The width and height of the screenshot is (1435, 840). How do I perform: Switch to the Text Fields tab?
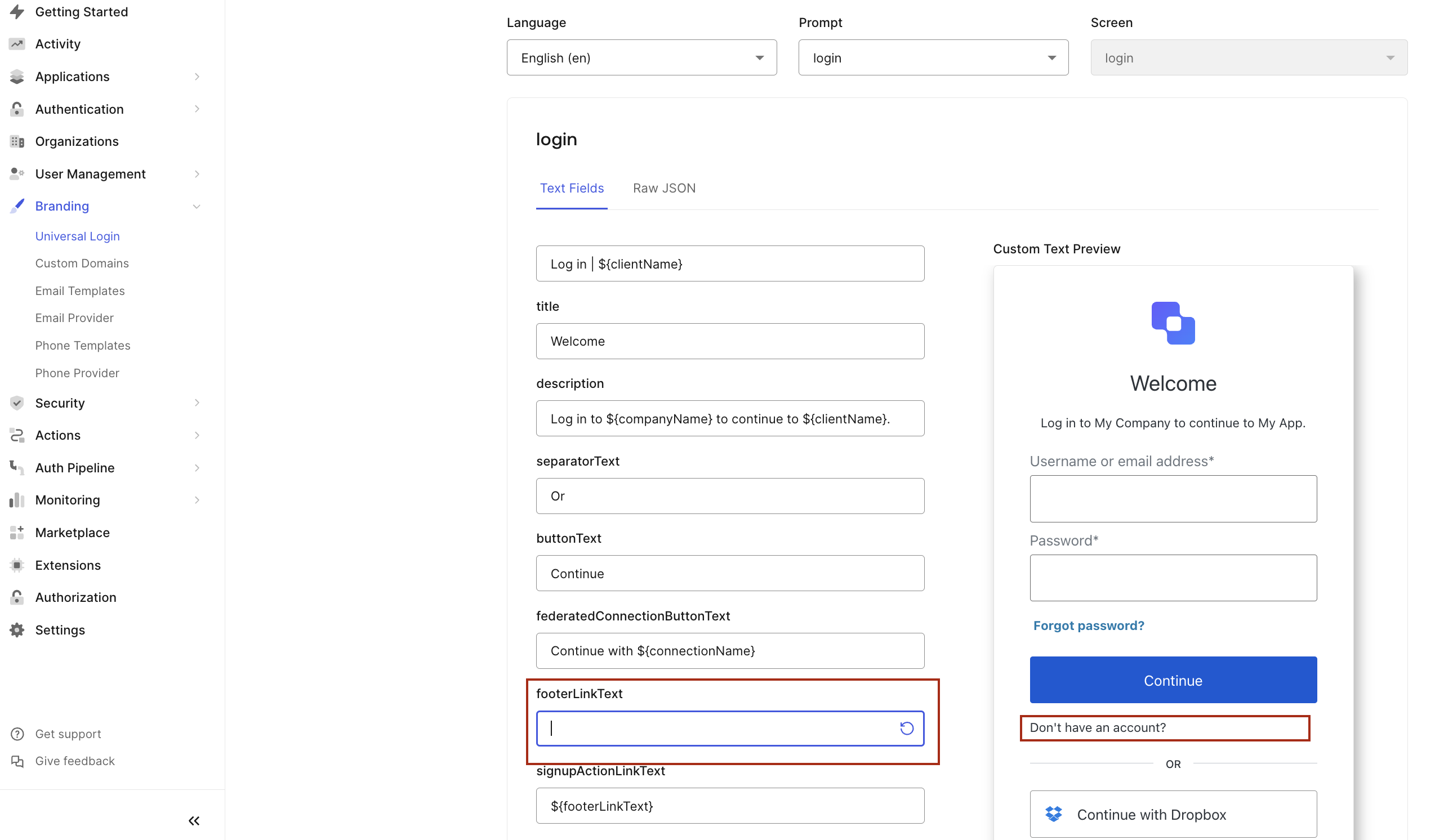pos(572,189)
